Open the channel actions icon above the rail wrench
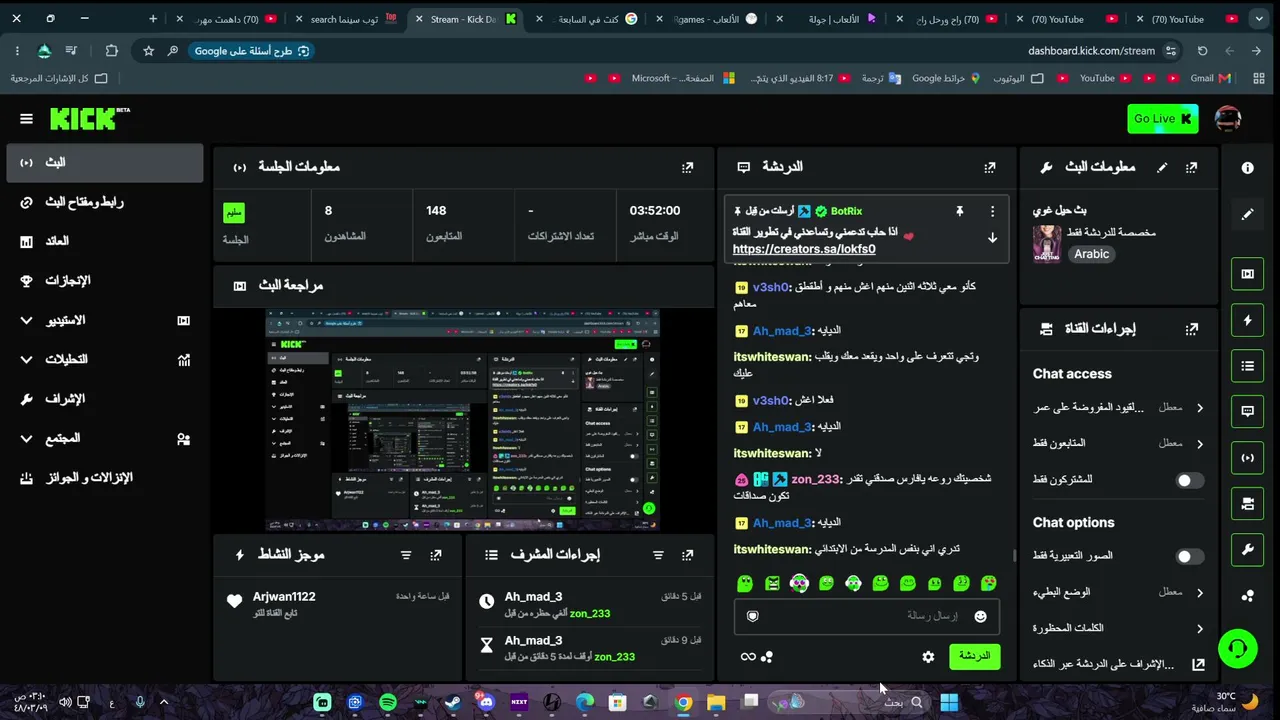The height and width of the screenshot is (720, 1280). [1247, 504]
